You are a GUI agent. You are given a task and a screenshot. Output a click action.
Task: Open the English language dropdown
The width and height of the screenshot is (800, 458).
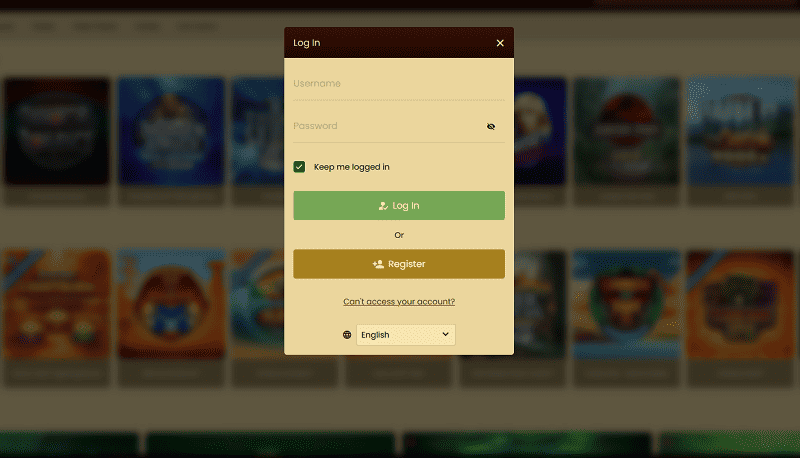click(x=406, y=335)
